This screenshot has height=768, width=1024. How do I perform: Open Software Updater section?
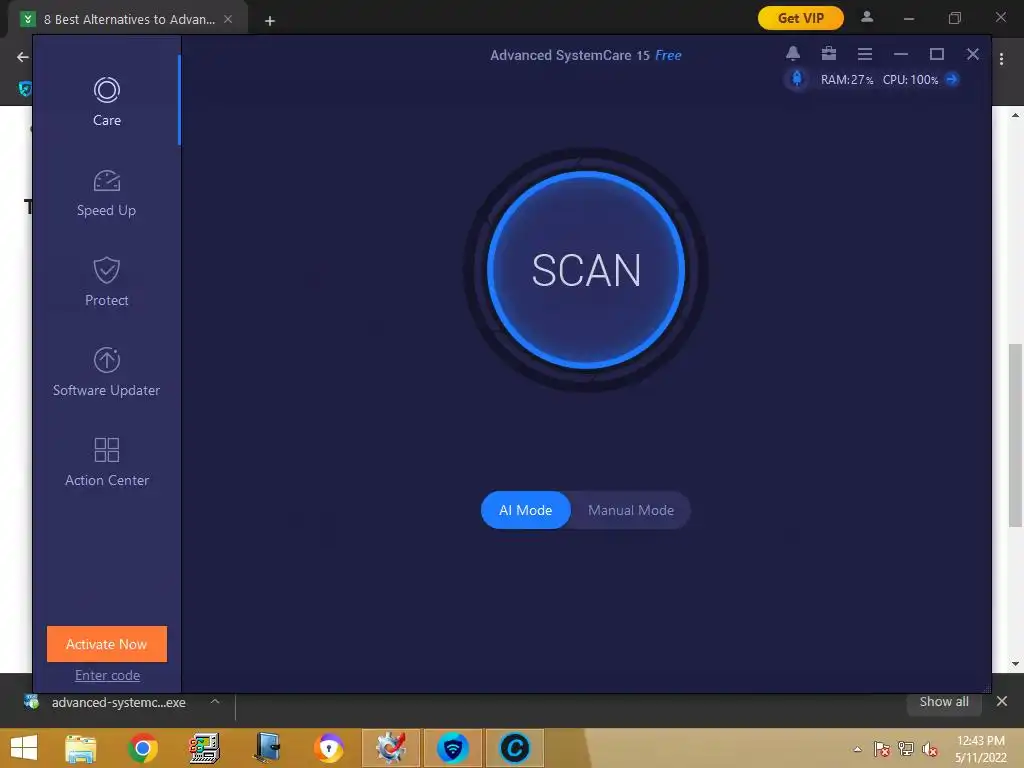click(x=106, y=372)
